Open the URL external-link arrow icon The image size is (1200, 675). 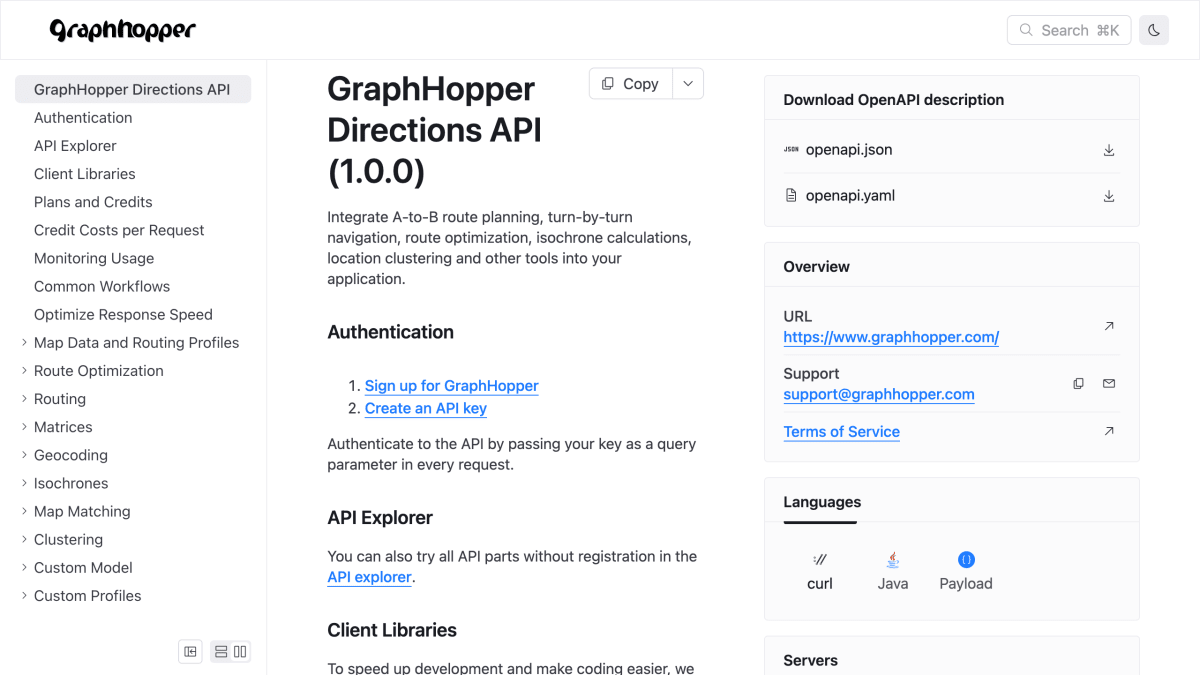point(1109,326)
